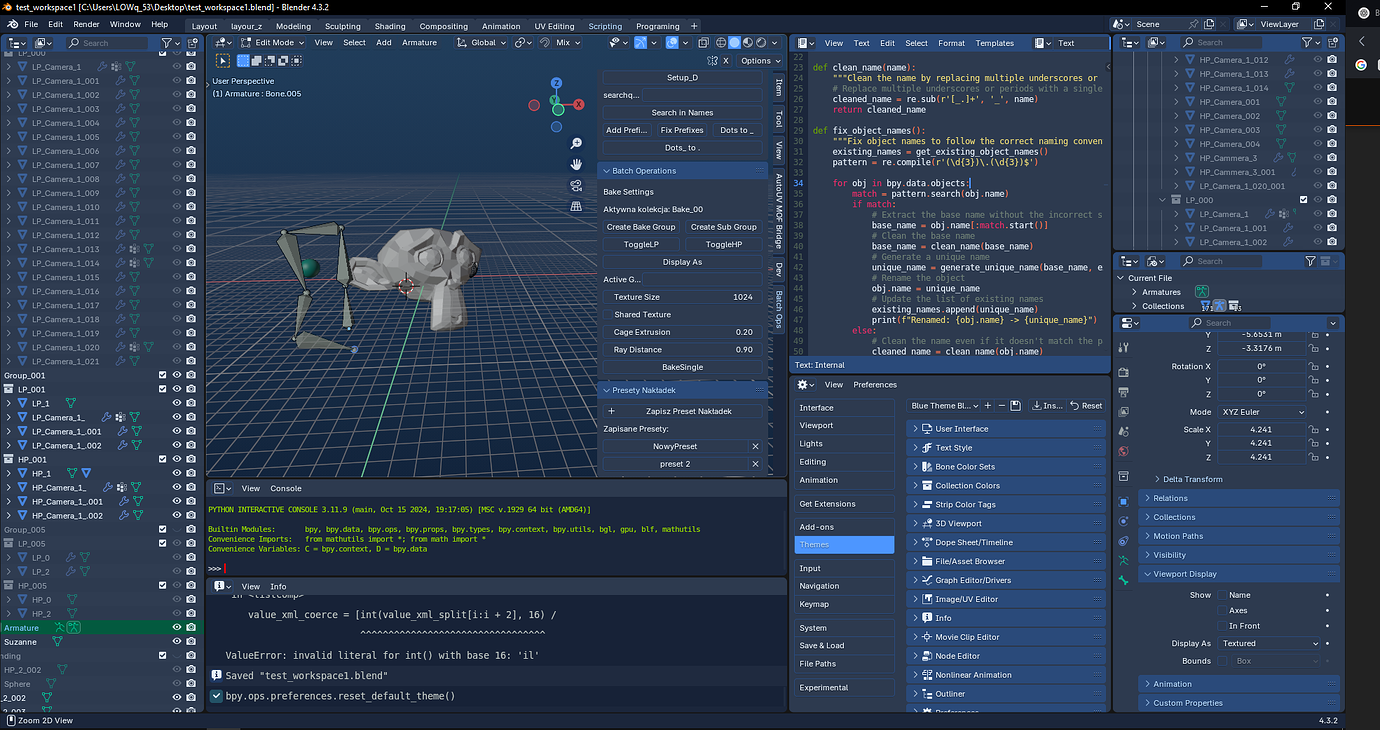Toggle camera view gizmo in viewport

pyautogui.click(x=576, y=185)
